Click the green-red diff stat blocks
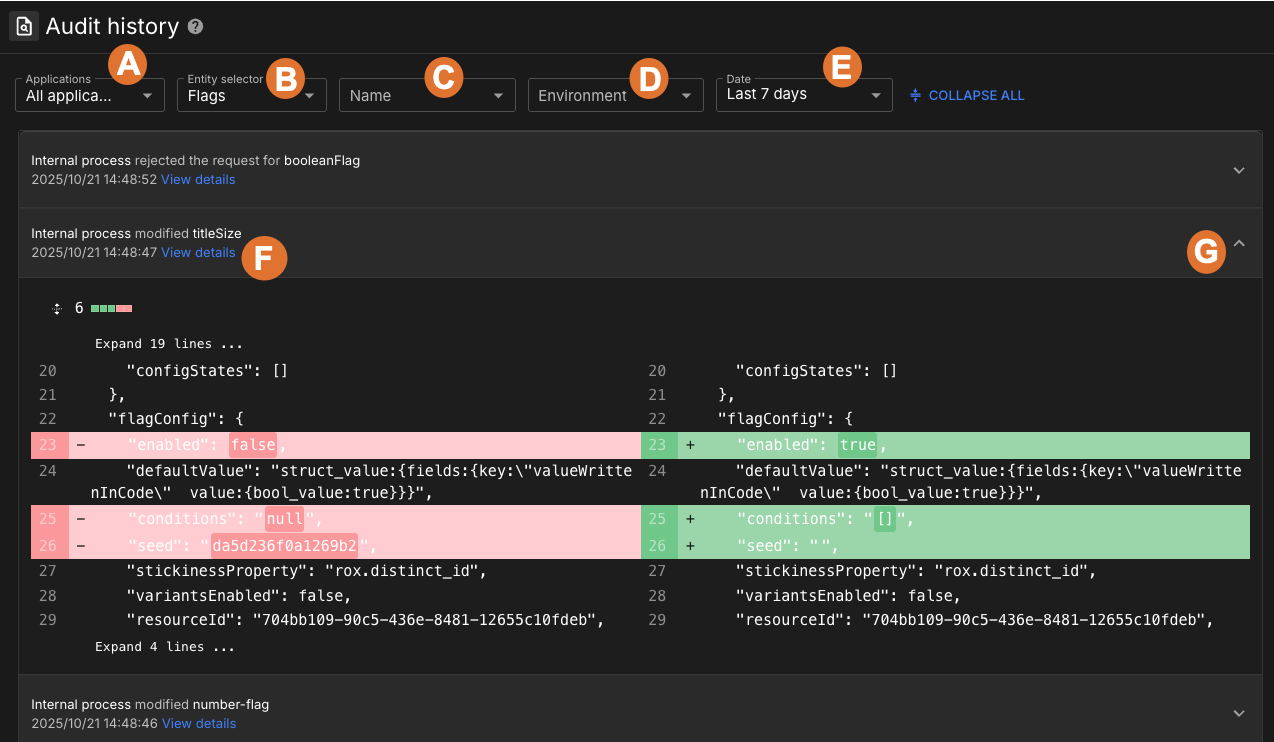Screen dimensions: 1274x742 [x=109, y=308]
